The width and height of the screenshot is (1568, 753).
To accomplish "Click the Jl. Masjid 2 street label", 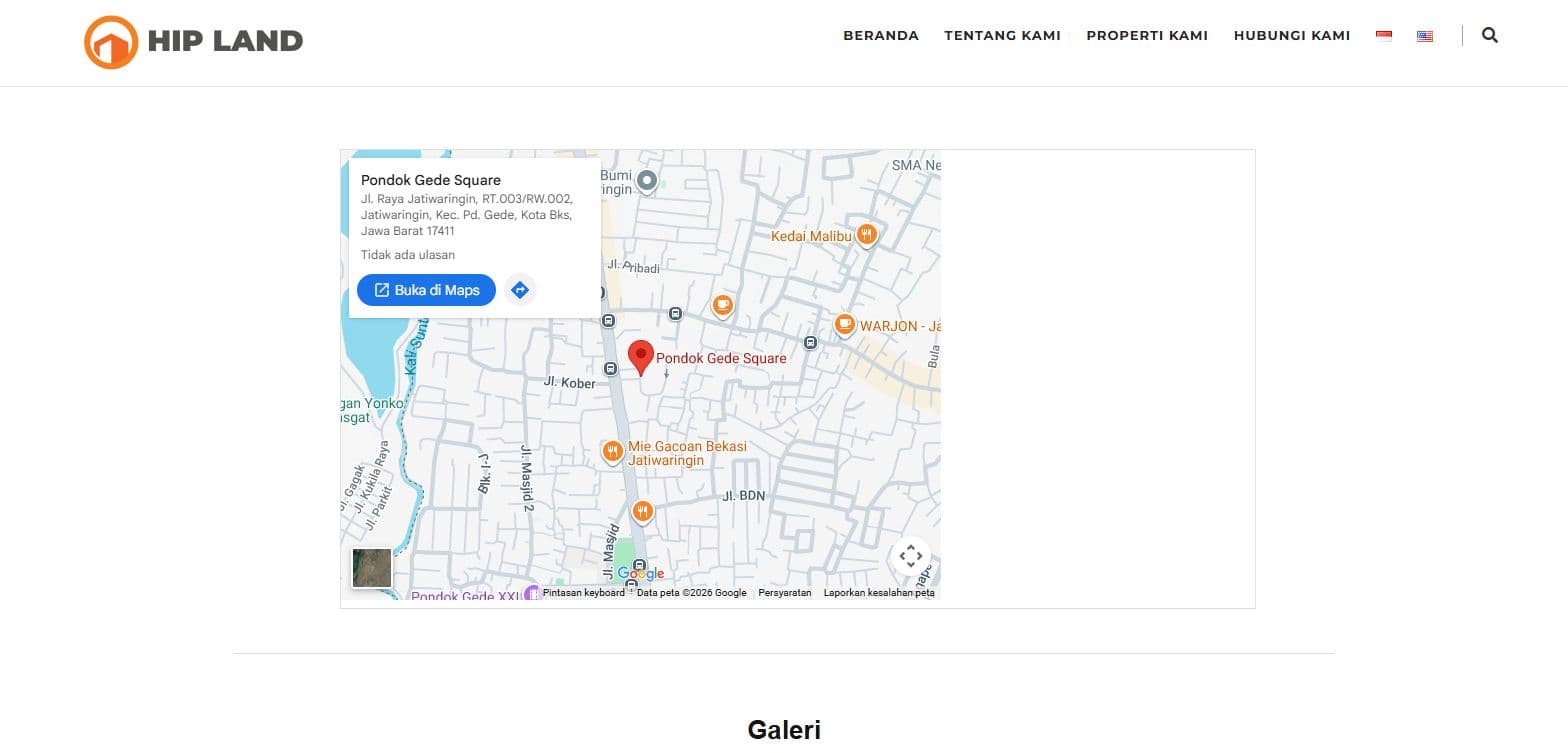I will coord(527,479).
